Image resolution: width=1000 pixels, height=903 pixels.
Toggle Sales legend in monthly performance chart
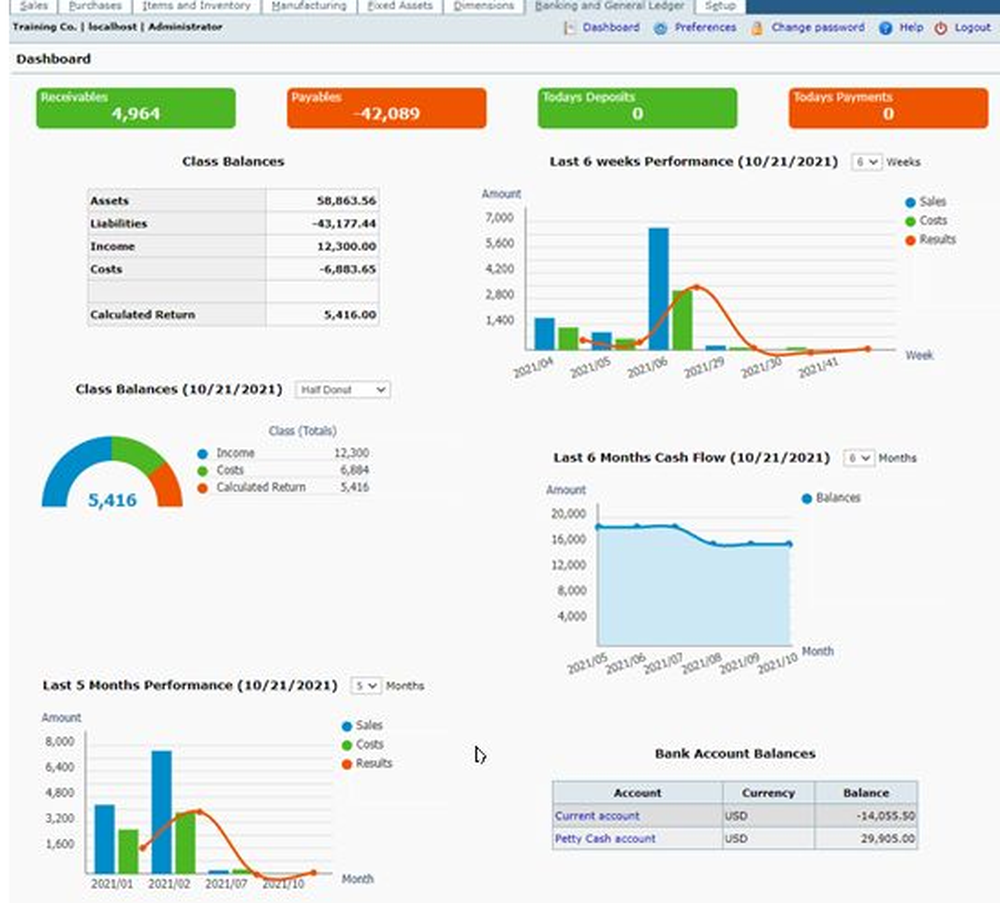pos(362,726)
